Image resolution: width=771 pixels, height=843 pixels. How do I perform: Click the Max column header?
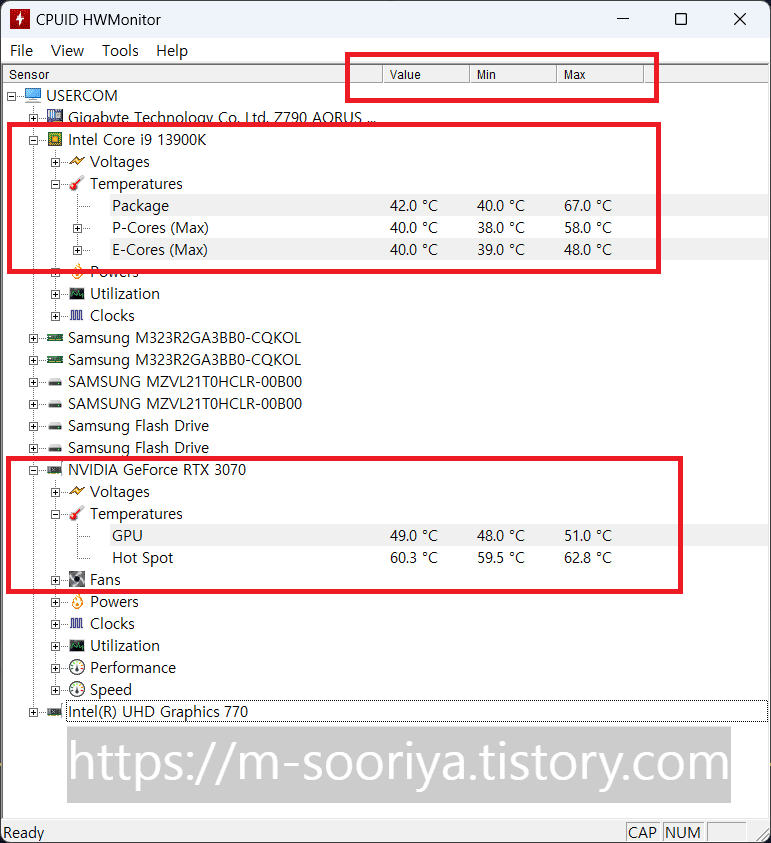coord(600,74)
